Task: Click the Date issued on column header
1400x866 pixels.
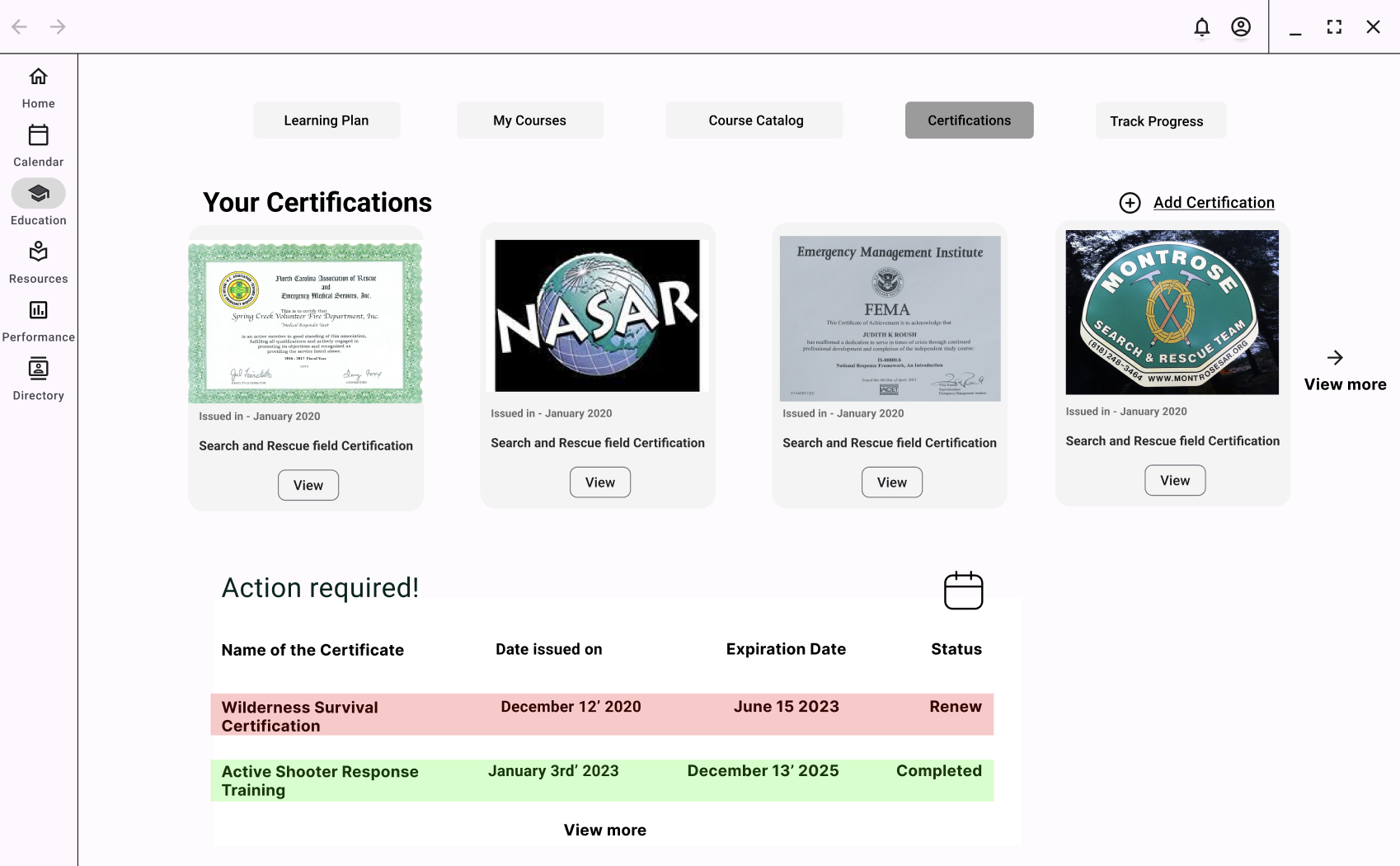Action: point(549,649)
